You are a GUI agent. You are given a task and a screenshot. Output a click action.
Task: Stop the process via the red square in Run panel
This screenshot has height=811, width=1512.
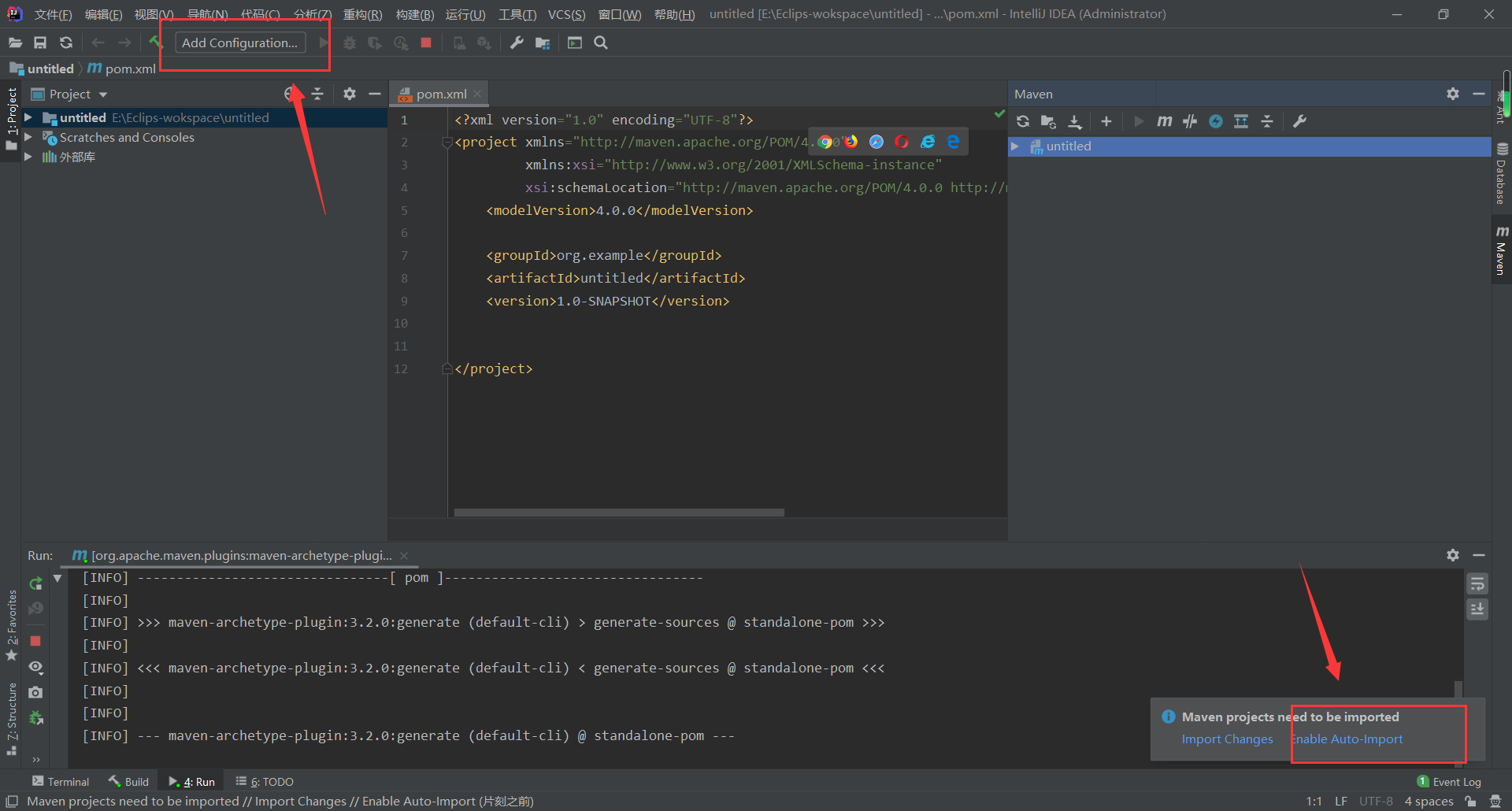click(35, 641)
